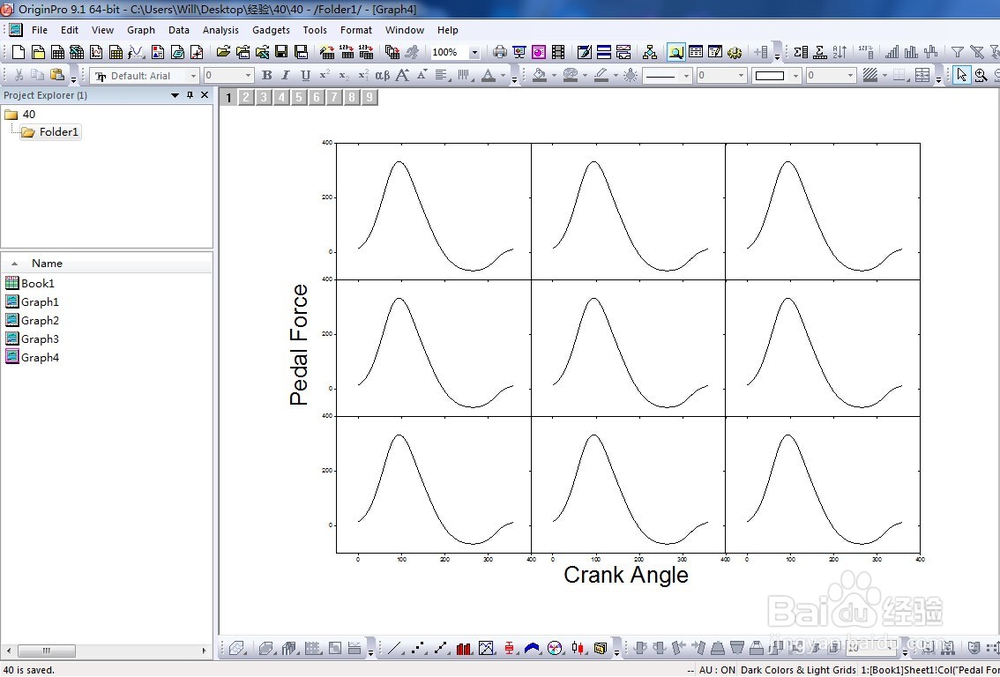
Task: Open the Default: Arial font dropdown
Action: coord(193,76)
